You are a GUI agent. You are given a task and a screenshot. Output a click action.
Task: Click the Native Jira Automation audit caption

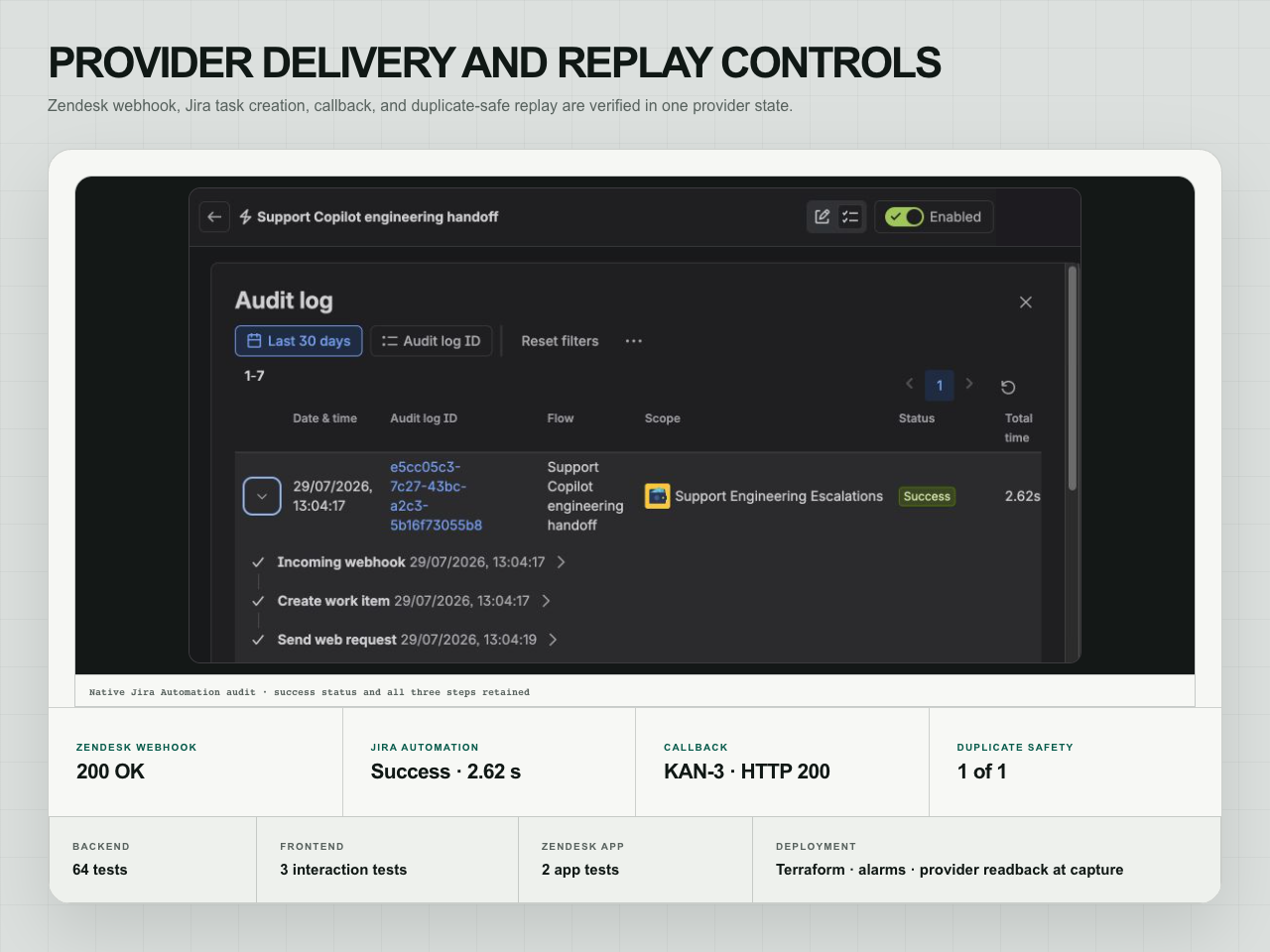click(x=310, y=692)
